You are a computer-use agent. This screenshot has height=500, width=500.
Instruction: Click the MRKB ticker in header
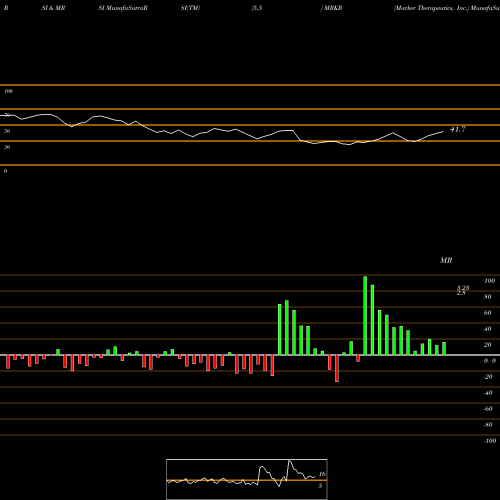(x=333, y=8)
